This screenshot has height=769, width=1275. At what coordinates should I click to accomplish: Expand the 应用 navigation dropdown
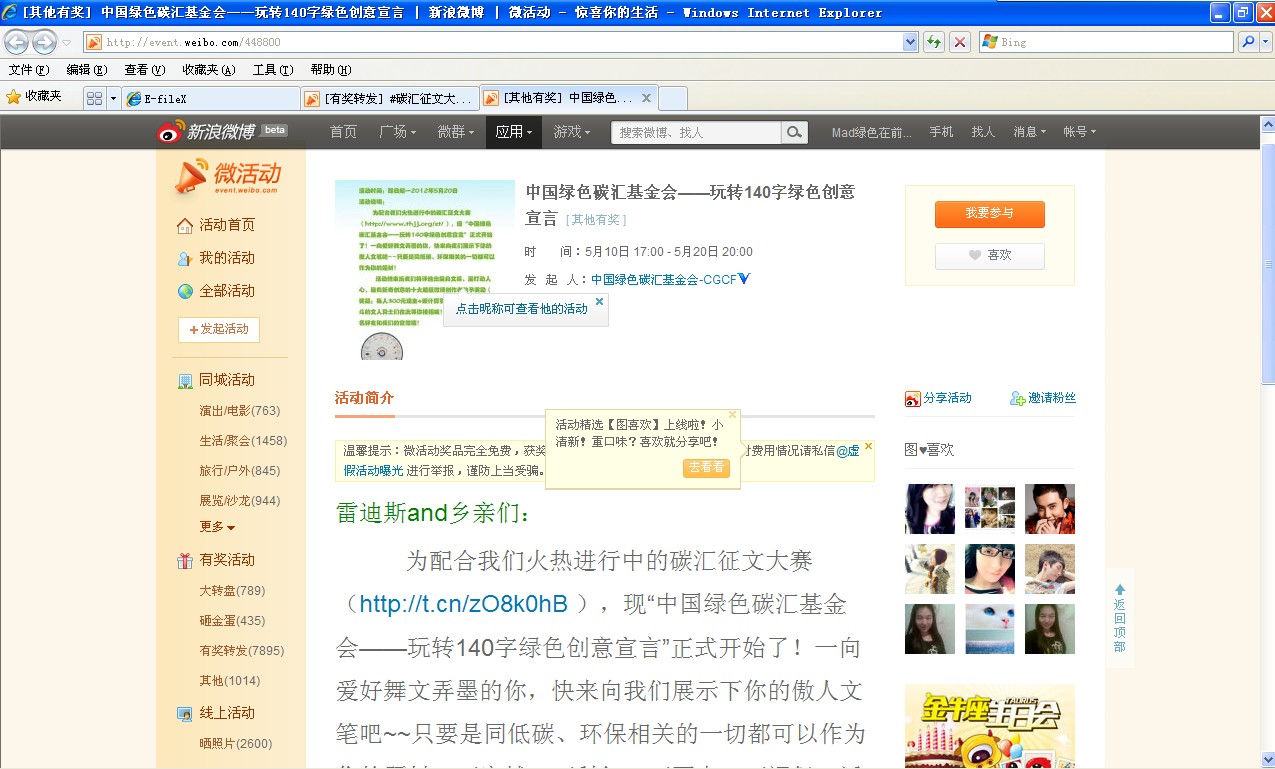point(513,132)
